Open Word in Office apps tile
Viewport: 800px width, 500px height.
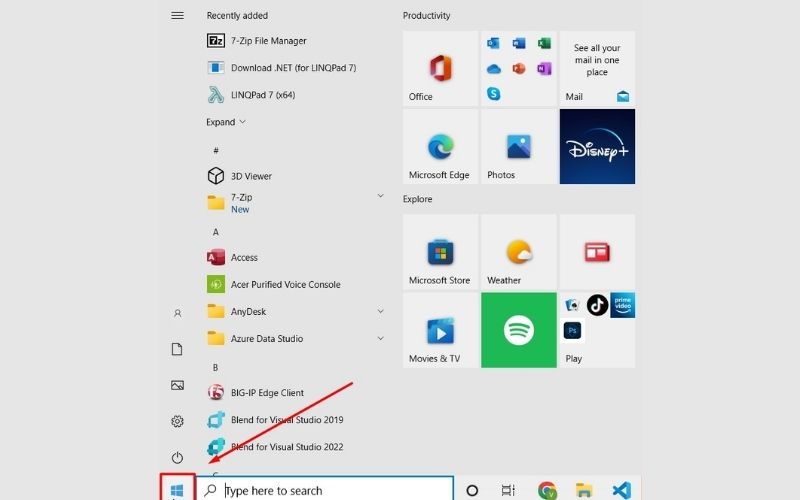pyautogui.click(x=519, y=43)
